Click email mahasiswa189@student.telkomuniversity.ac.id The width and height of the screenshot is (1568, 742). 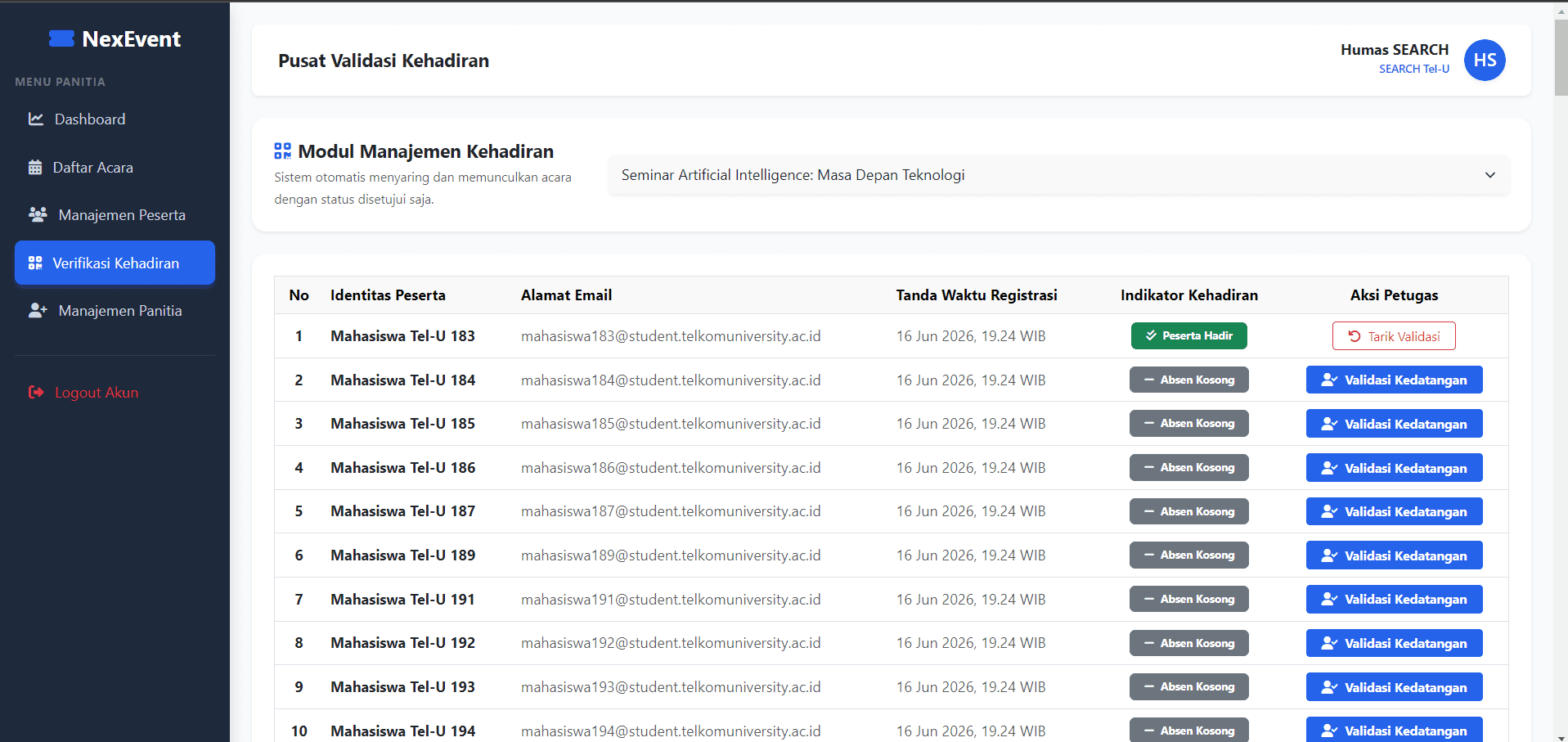click(671, 555)
